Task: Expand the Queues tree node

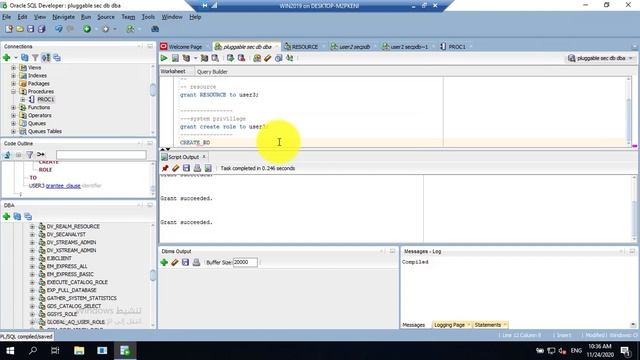Action: point(13,123)
